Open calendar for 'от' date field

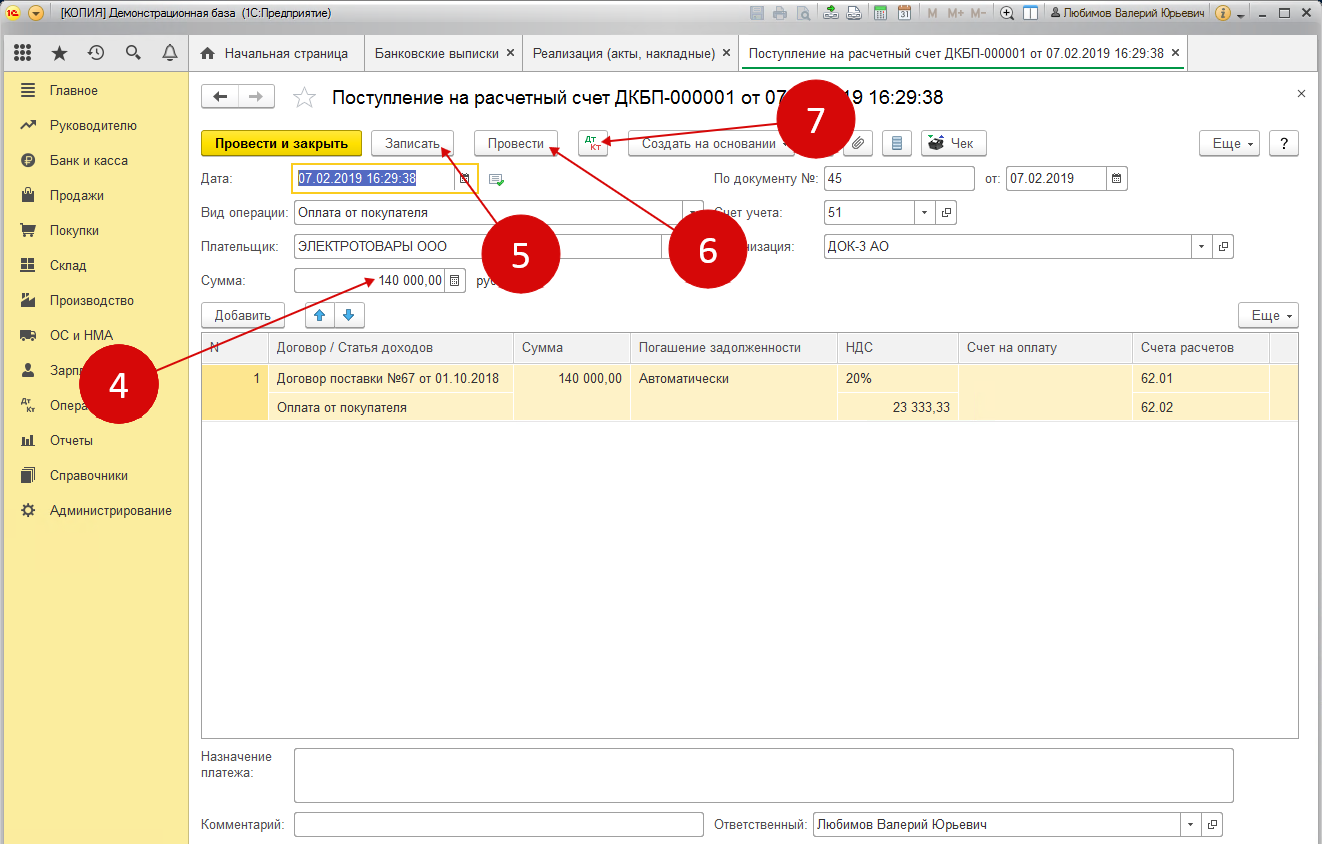pyautogui.click(x=1117, y=179)
